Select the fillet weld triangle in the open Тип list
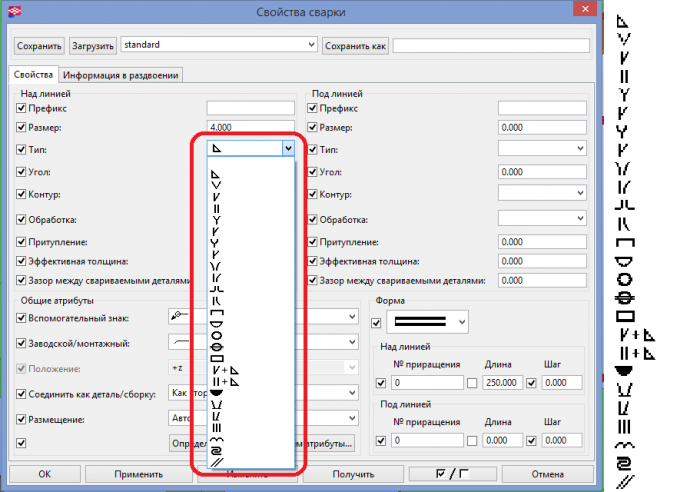 coord(216,174)
